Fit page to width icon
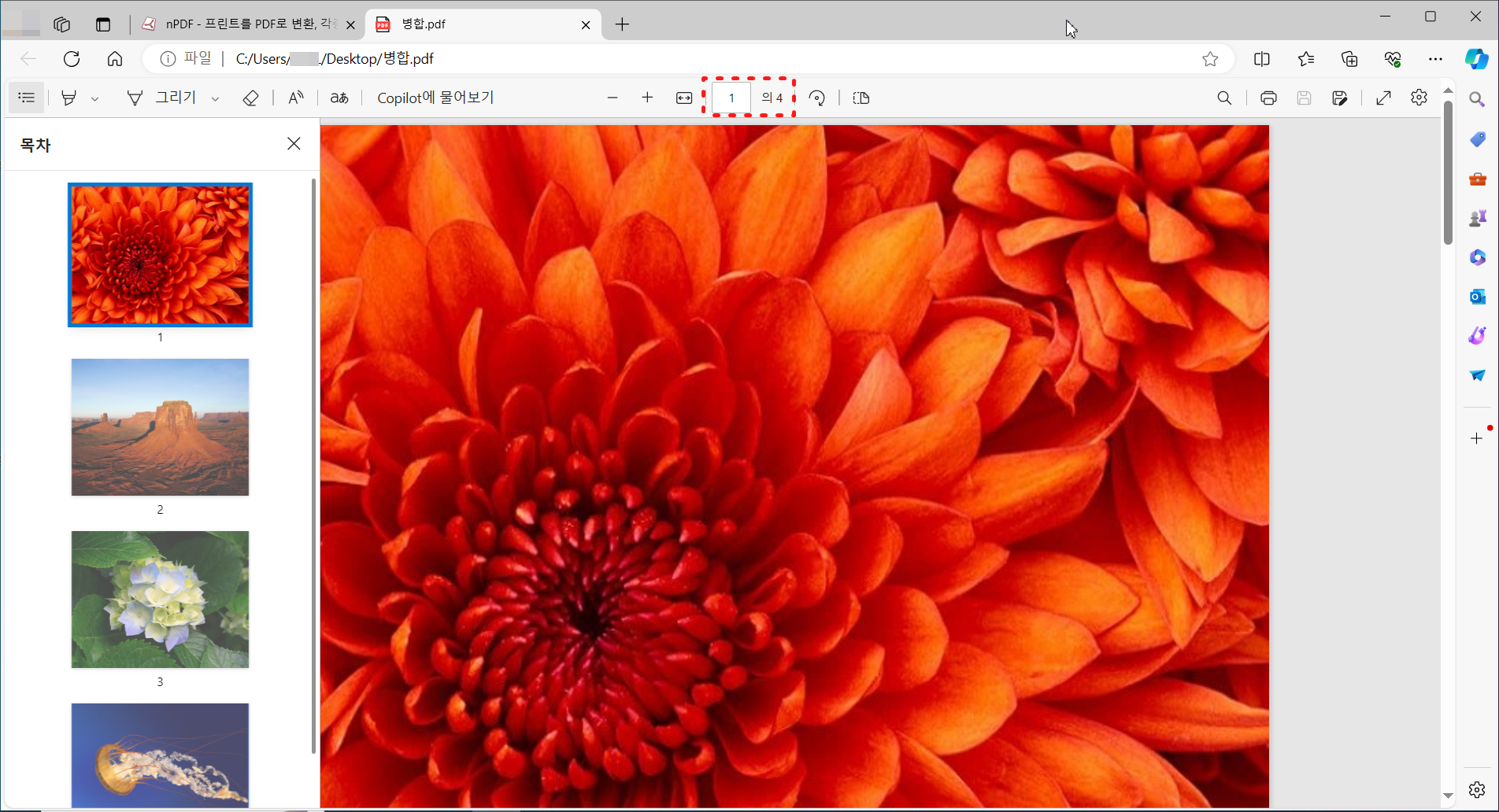The width and height of the screenshot is (1499, 812). click(x=684, y=98)
